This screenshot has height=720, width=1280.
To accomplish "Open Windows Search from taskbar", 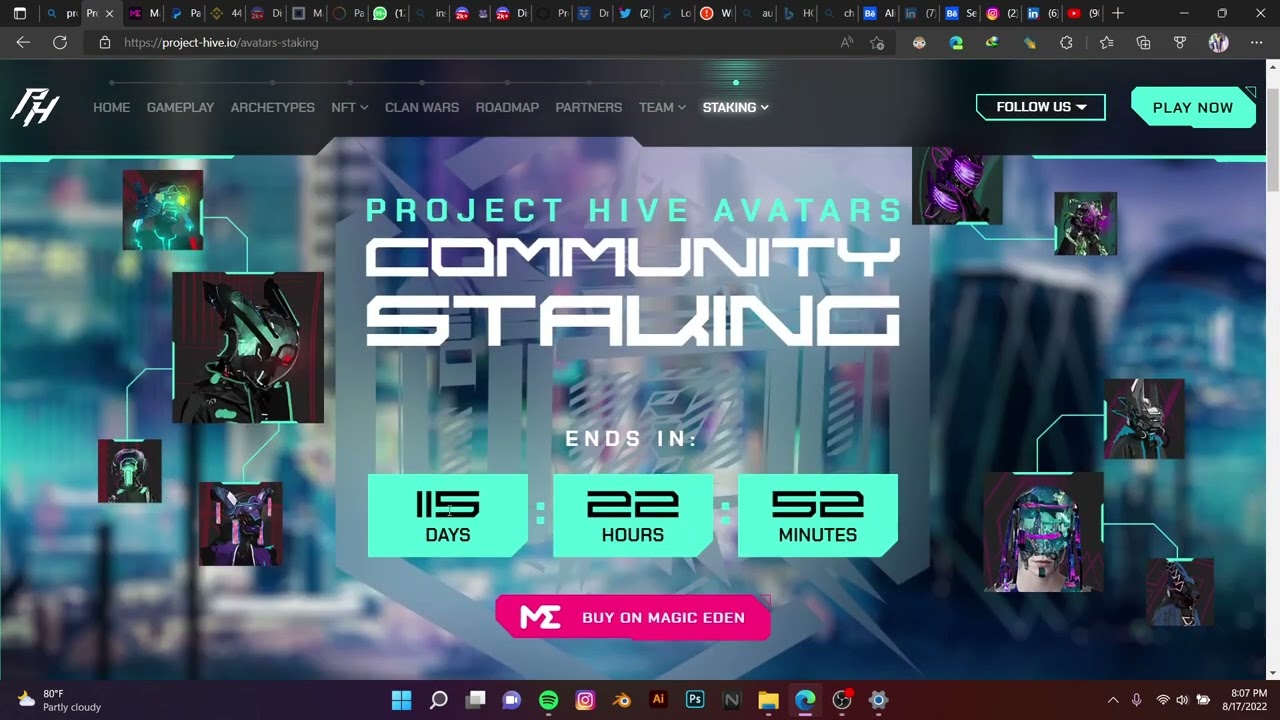I will coord(438,700).
